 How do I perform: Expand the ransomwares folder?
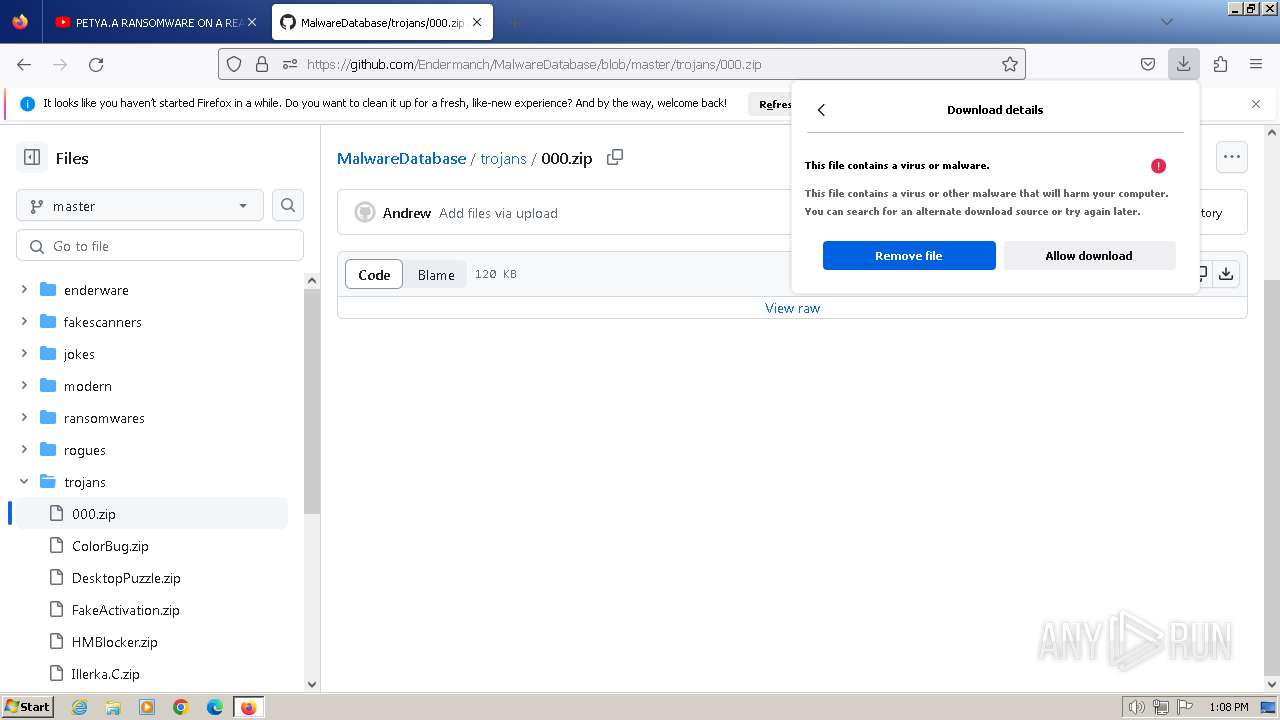pyautogui.click(x=24, y=418)
